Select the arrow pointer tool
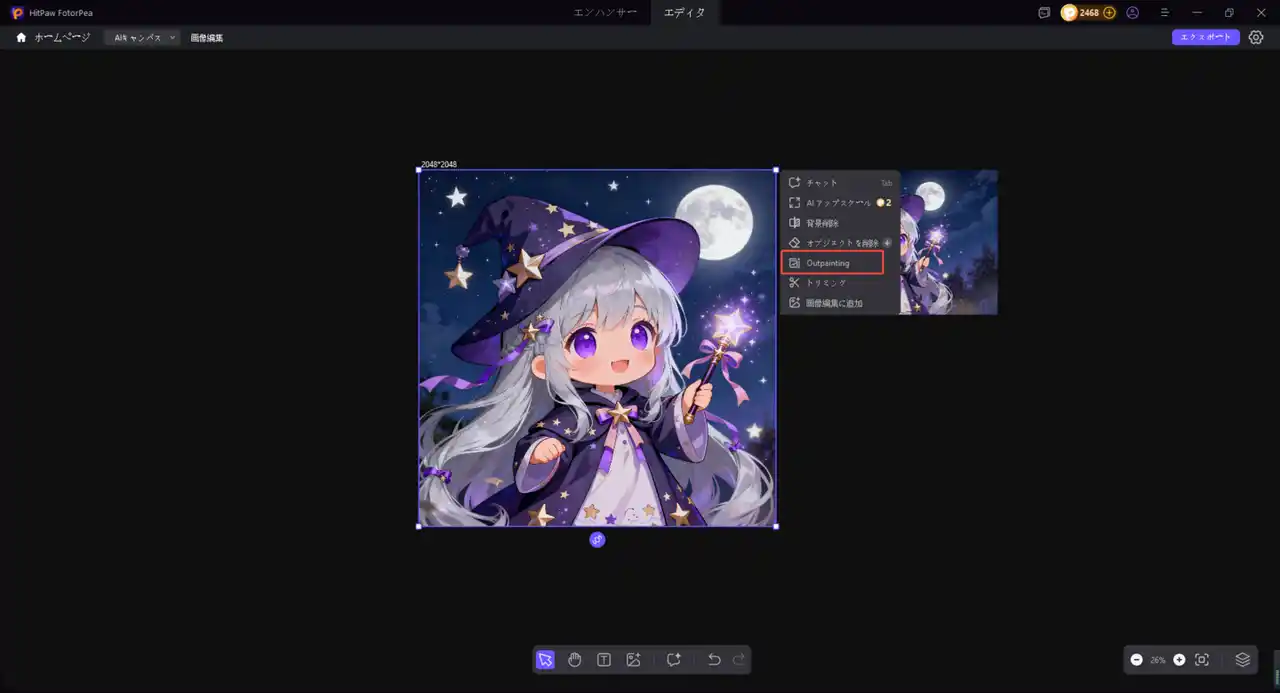Image resolution: width=1280 pixels, height=693 pixels. (x=545, y=660)
